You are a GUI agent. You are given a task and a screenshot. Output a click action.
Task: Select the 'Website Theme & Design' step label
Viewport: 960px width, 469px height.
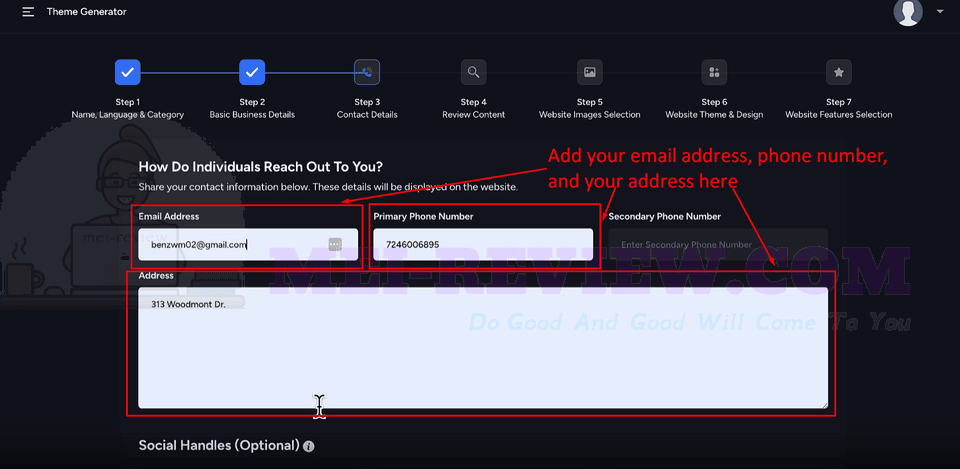[x=714, y=114]
